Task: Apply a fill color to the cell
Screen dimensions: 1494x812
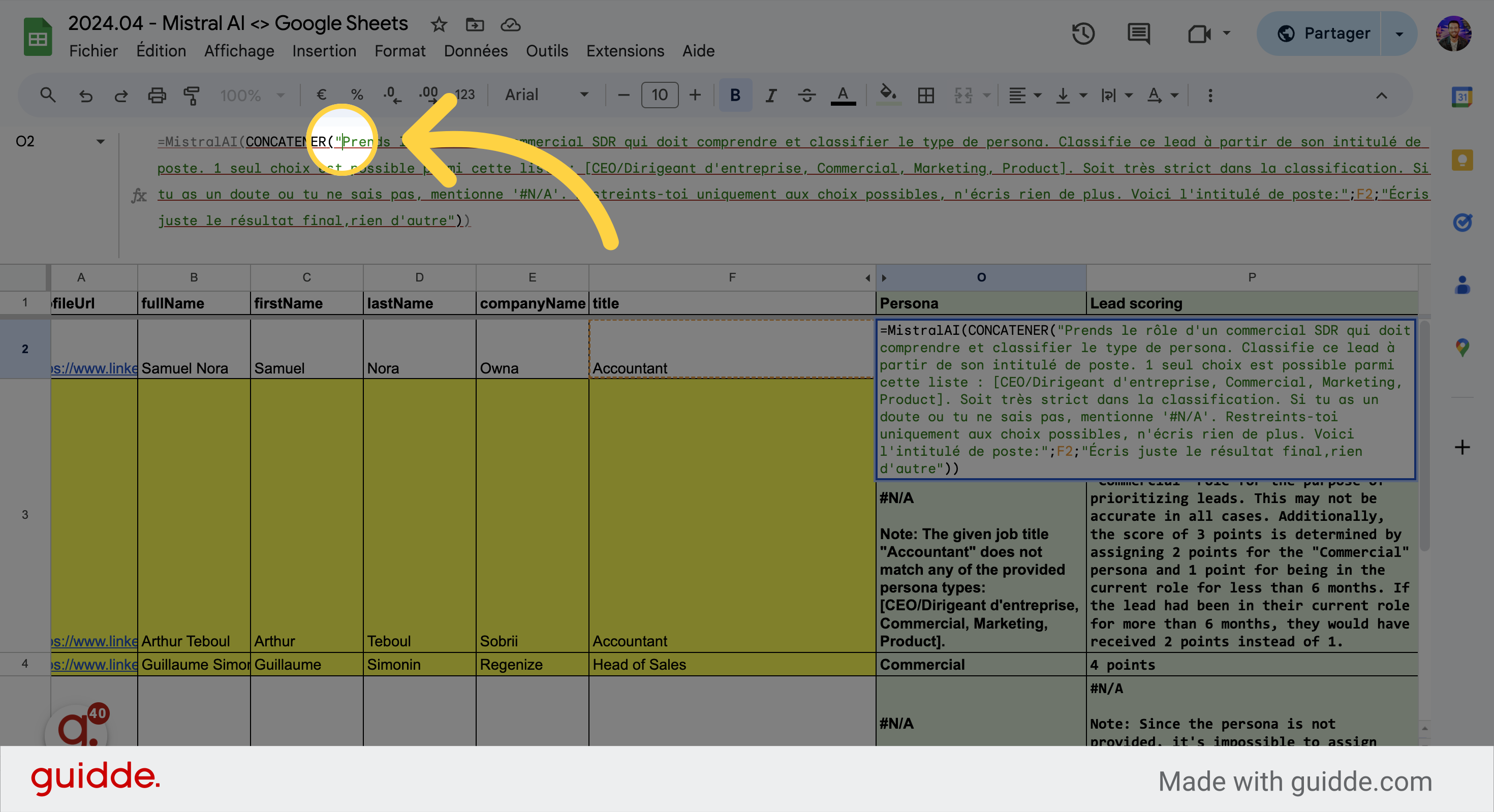Action: pos(888,95)
